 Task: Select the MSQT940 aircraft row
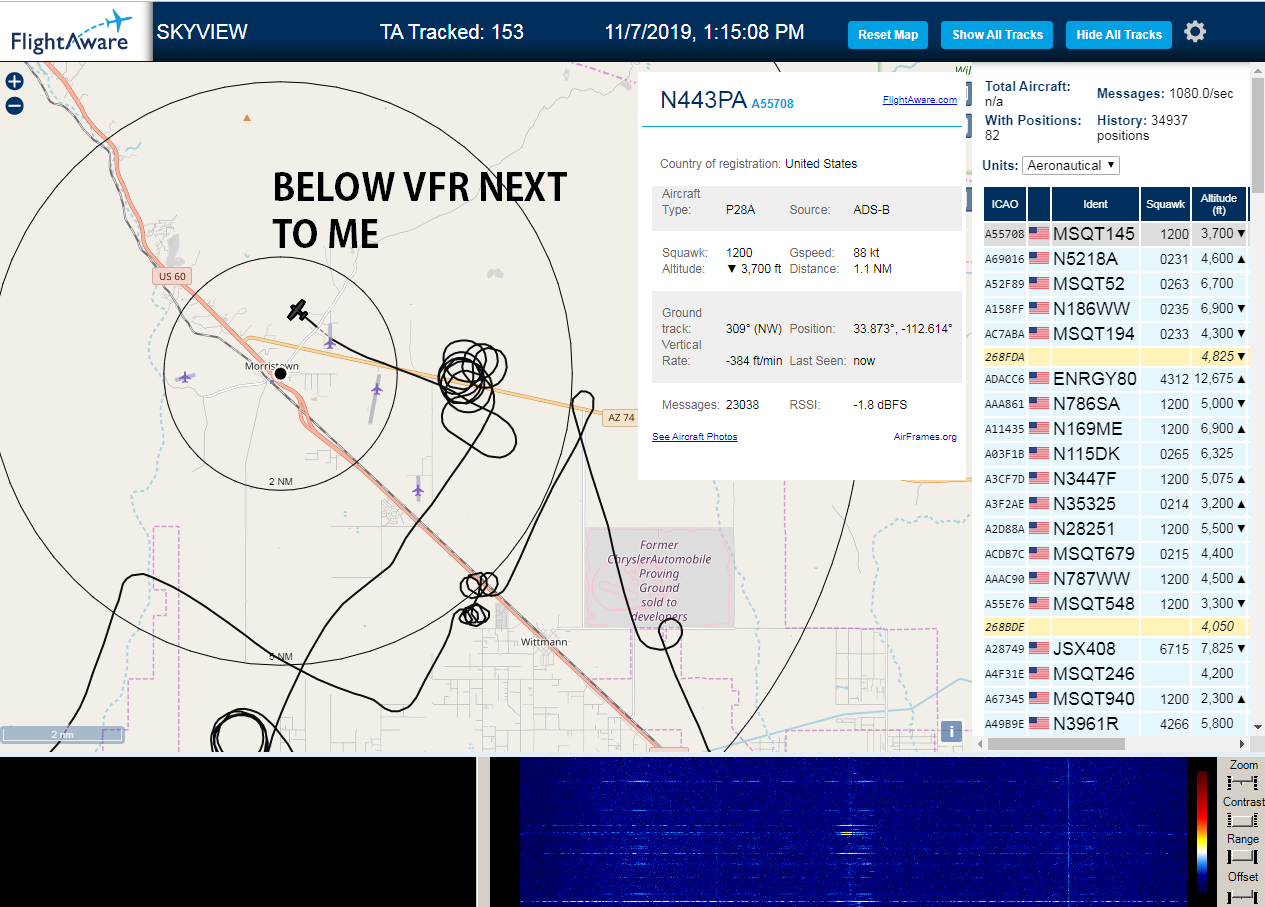point(1117,699)
